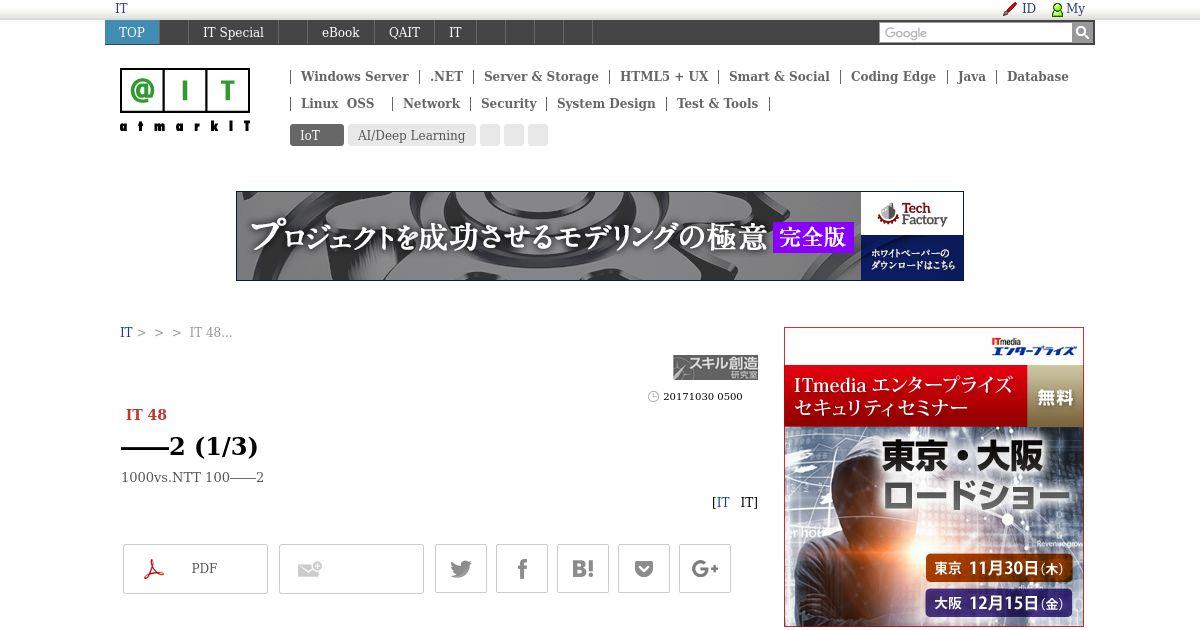Viewport: 1200px width, 630px height.
Task: Open the IT Special tab
Action: [x=233, y=32]
